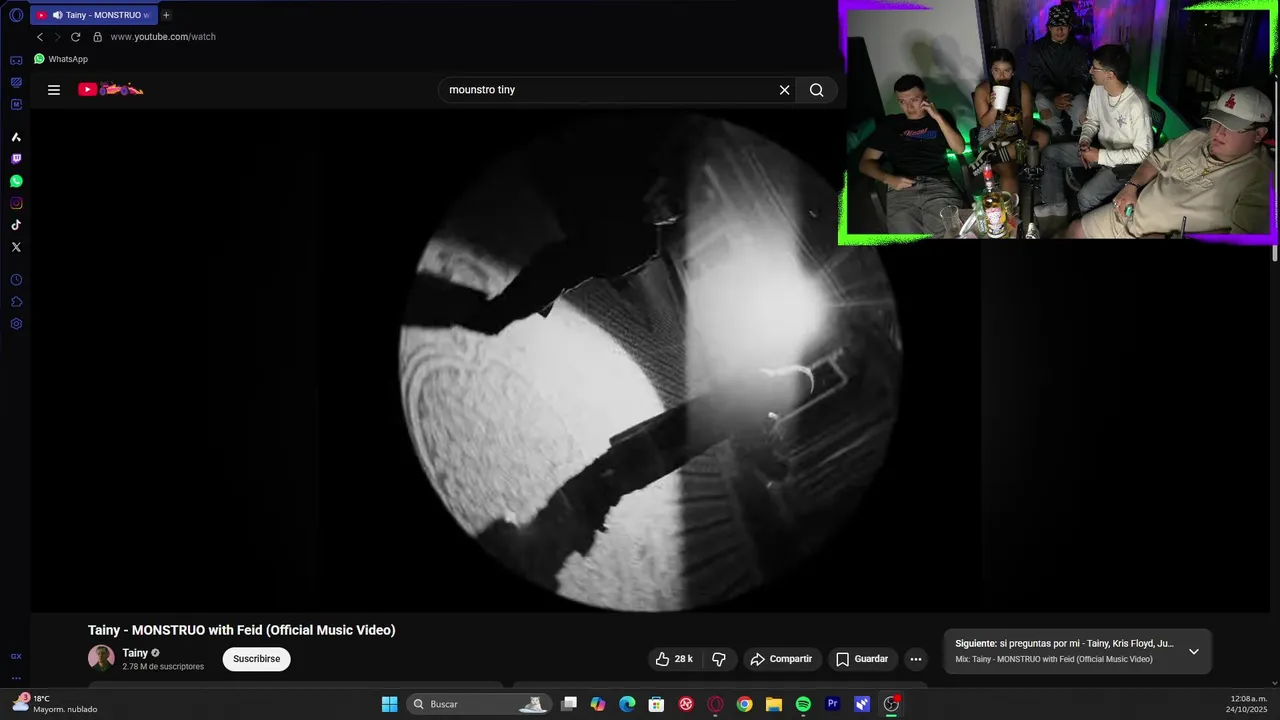The height and width of the screenshot is (720, 1280).
Task: Click the Compartir share button
Action: 782,659
